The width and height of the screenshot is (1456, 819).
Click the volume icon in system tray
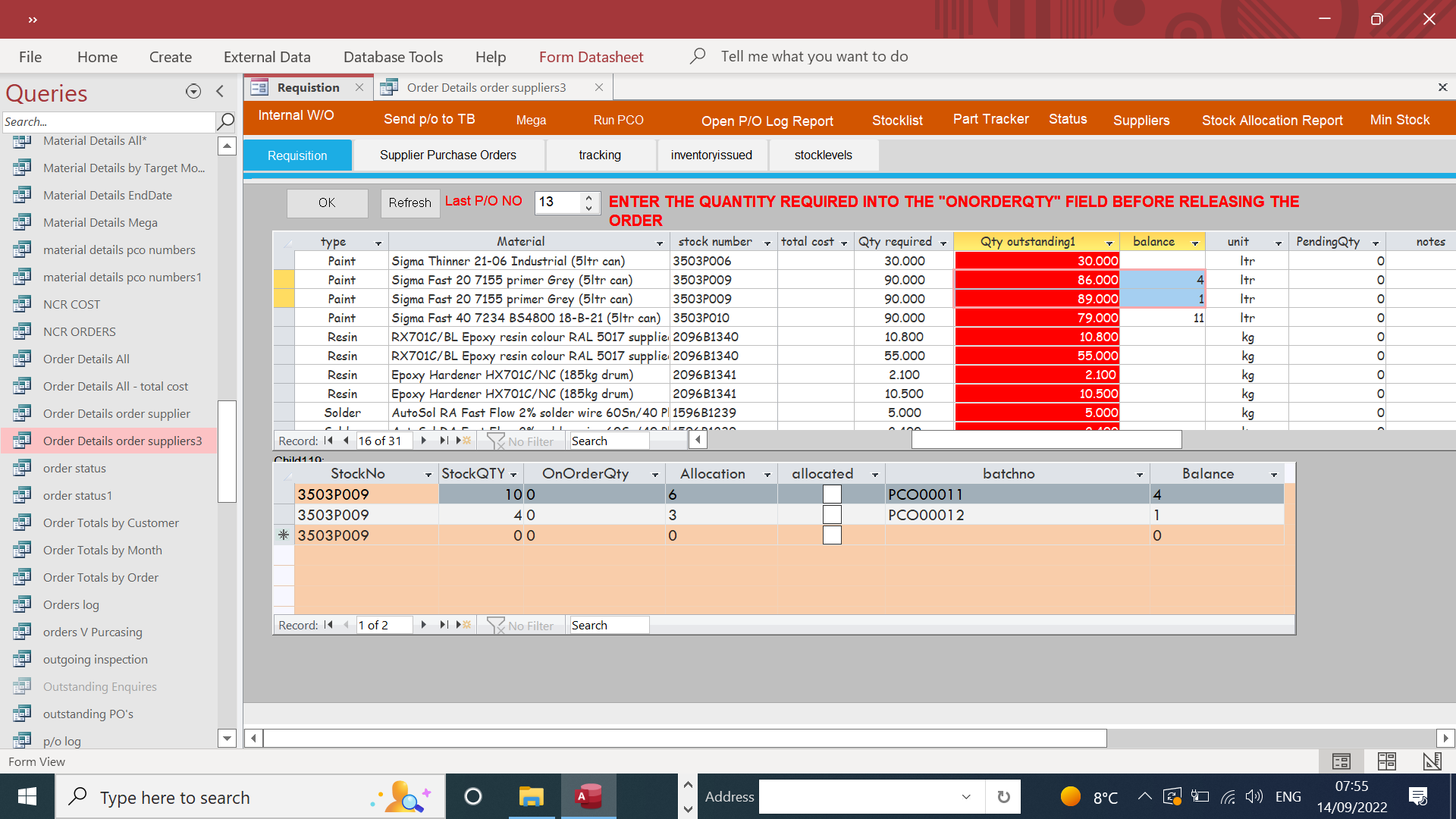tap(1254, 797)
